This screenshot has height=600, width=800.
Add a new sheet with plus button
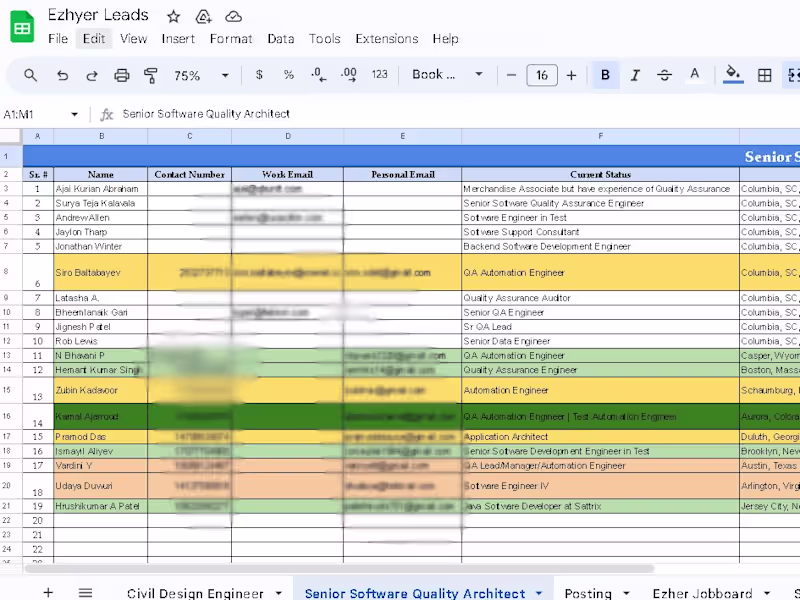coord(48,592)
